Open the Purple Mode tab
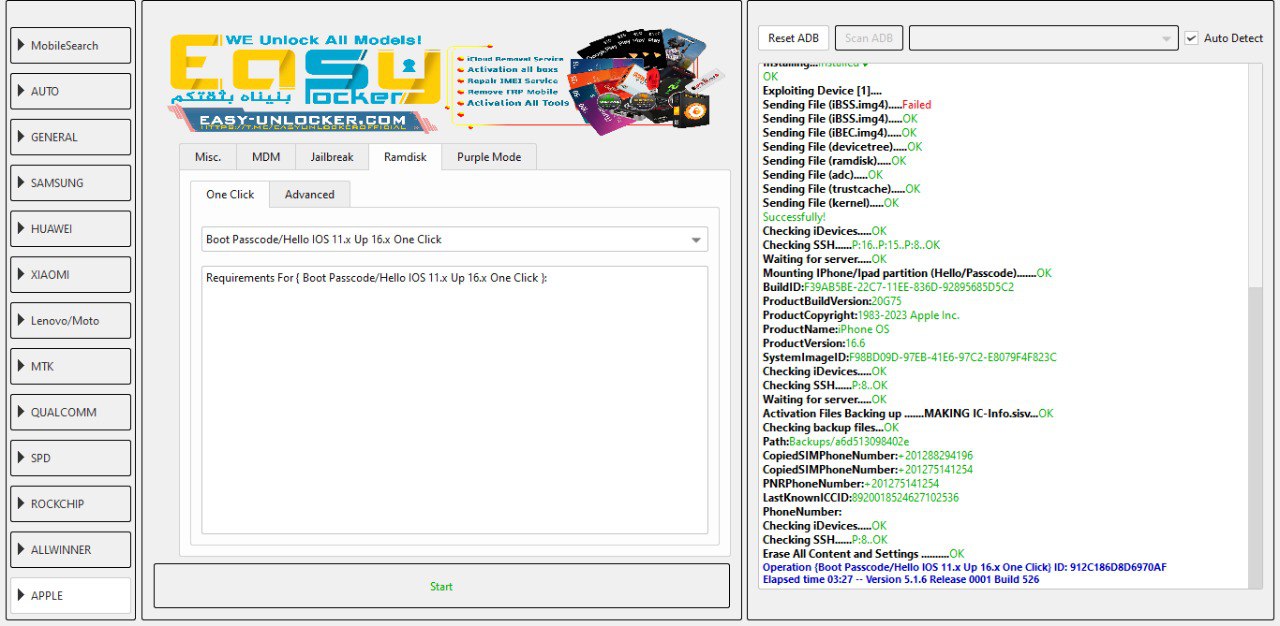Image resolution: width=1280 pixels, height=626 pixels. 489,157
